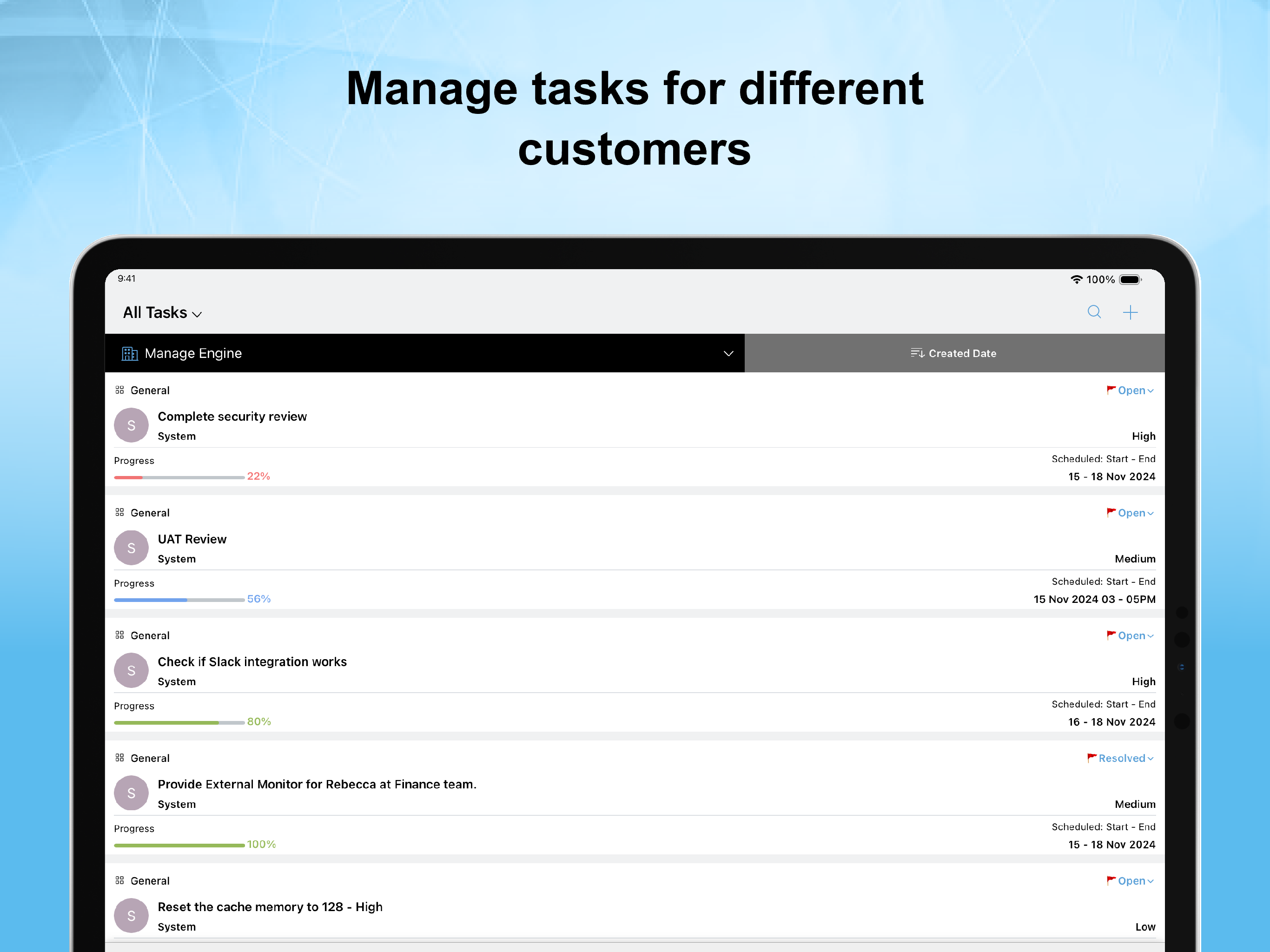Click the 100% progress bar

tap(179, 845)
